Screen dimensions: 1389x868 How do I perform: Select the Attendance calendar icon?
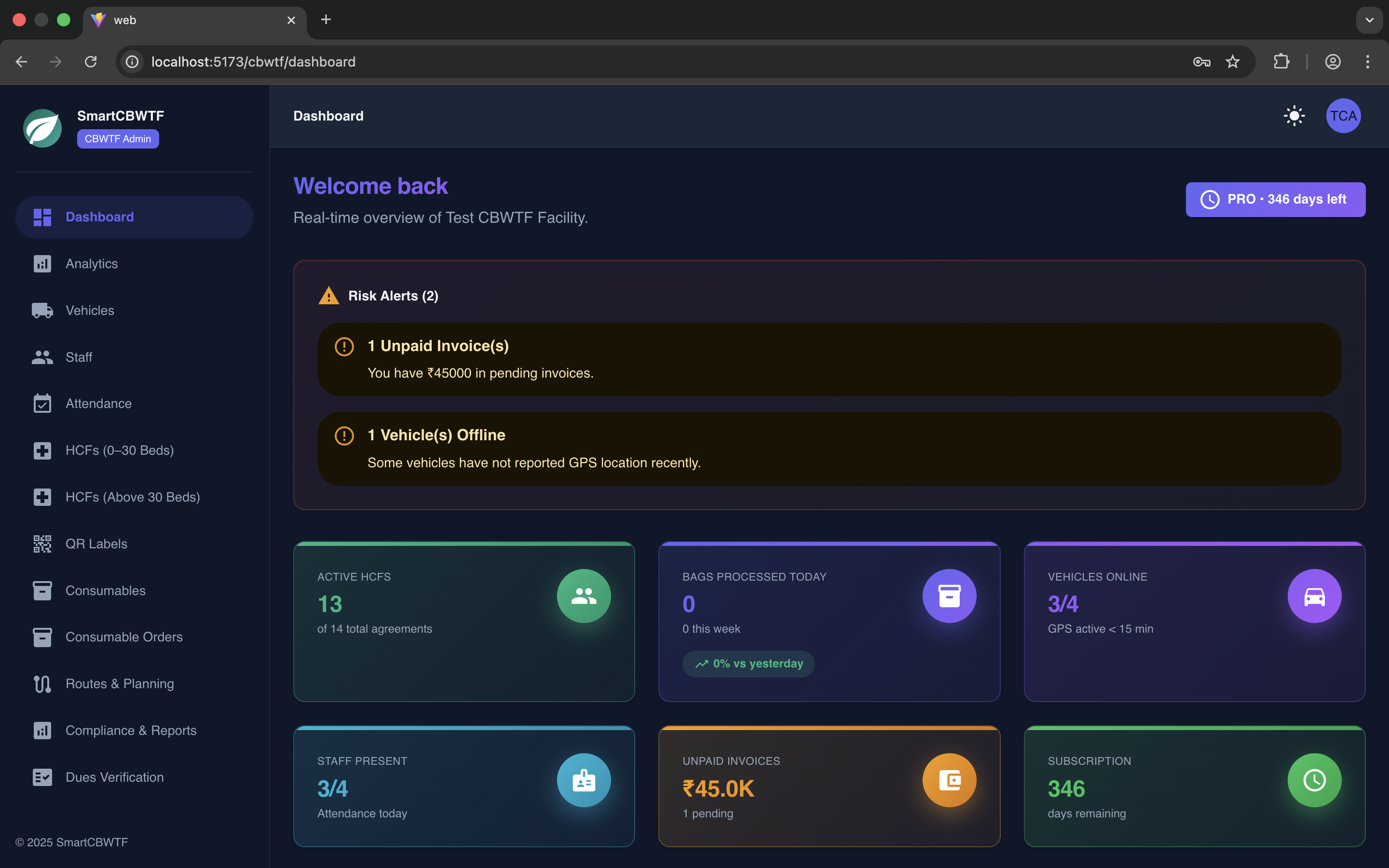click(x=42, y=404)
